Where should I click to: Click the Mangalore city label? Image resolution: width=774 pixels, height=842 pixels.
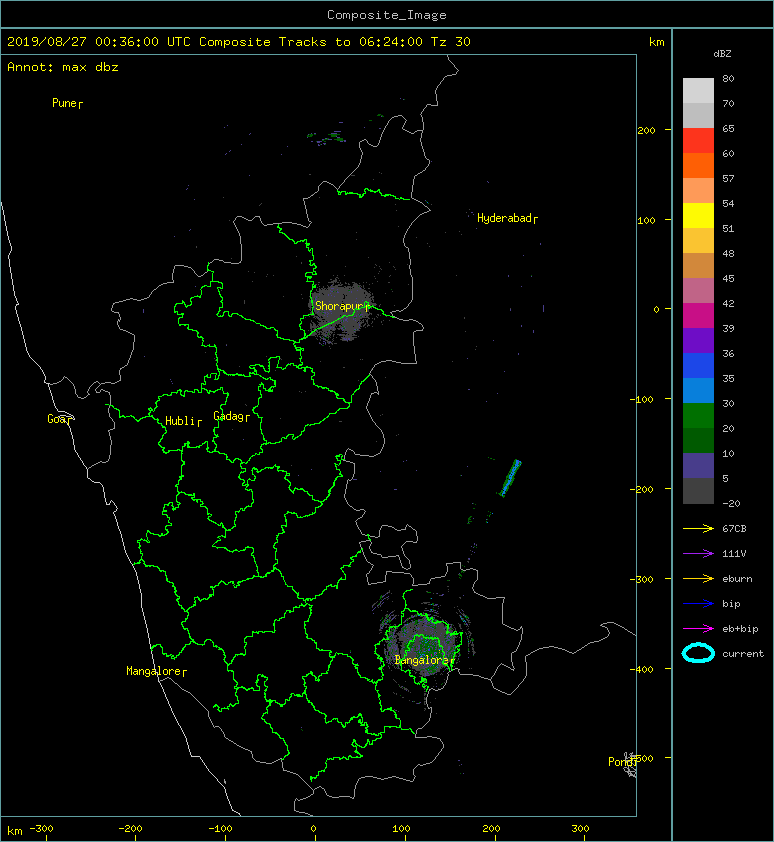pos(156,671)
